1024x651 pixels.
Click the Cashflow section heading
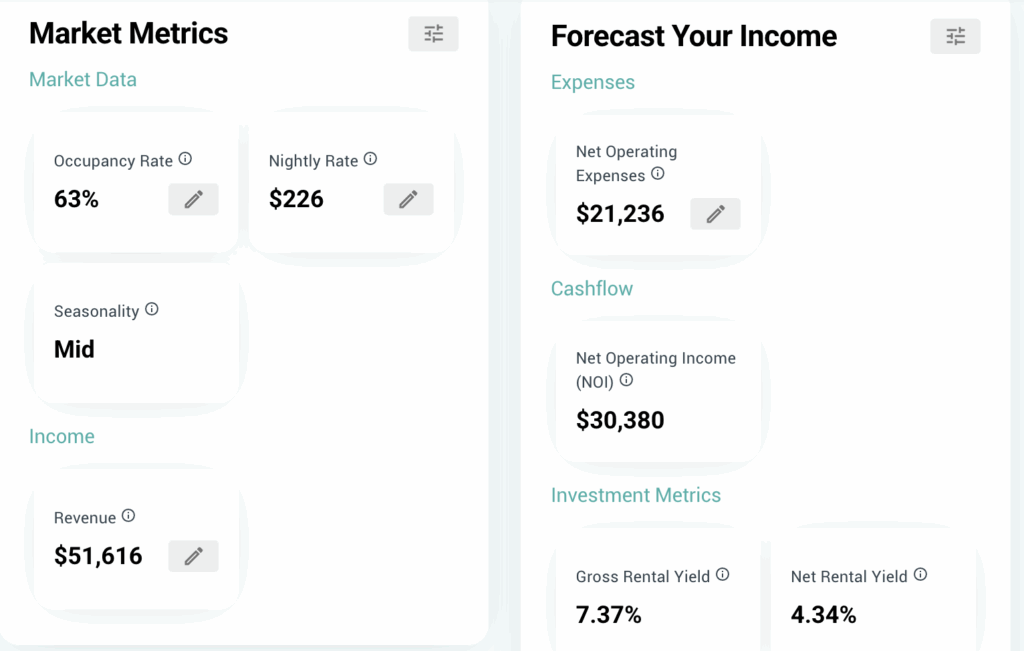(x=592, y=288)
